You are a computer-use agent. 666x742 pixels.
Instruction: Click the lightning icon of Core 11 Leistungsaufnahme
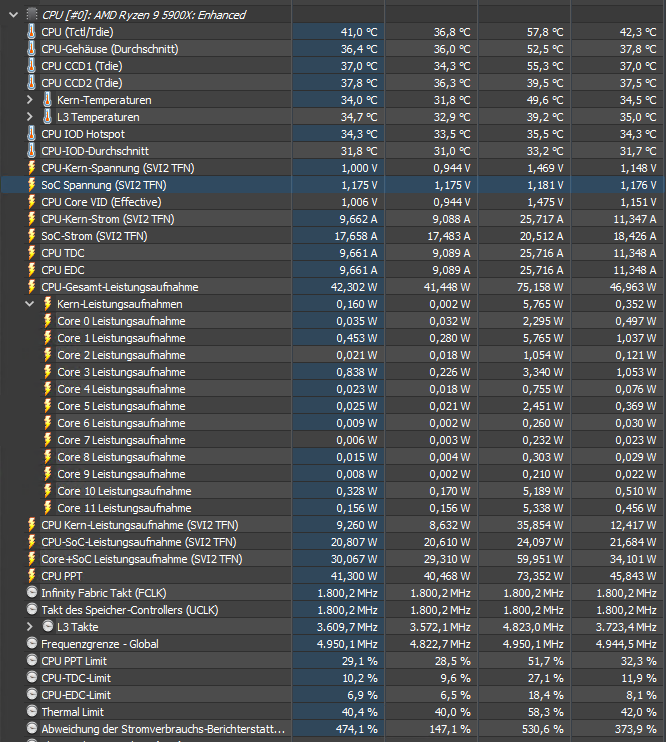point(47,508)
